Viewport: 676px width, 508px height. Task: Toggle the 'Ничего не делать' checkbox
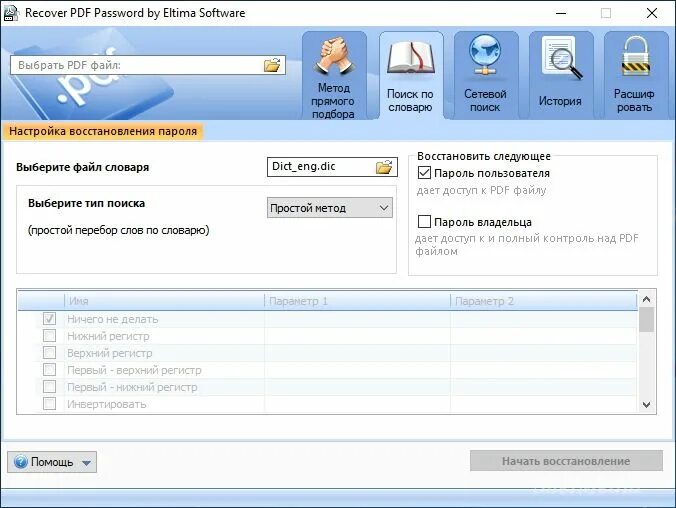[x=50, y=319]
